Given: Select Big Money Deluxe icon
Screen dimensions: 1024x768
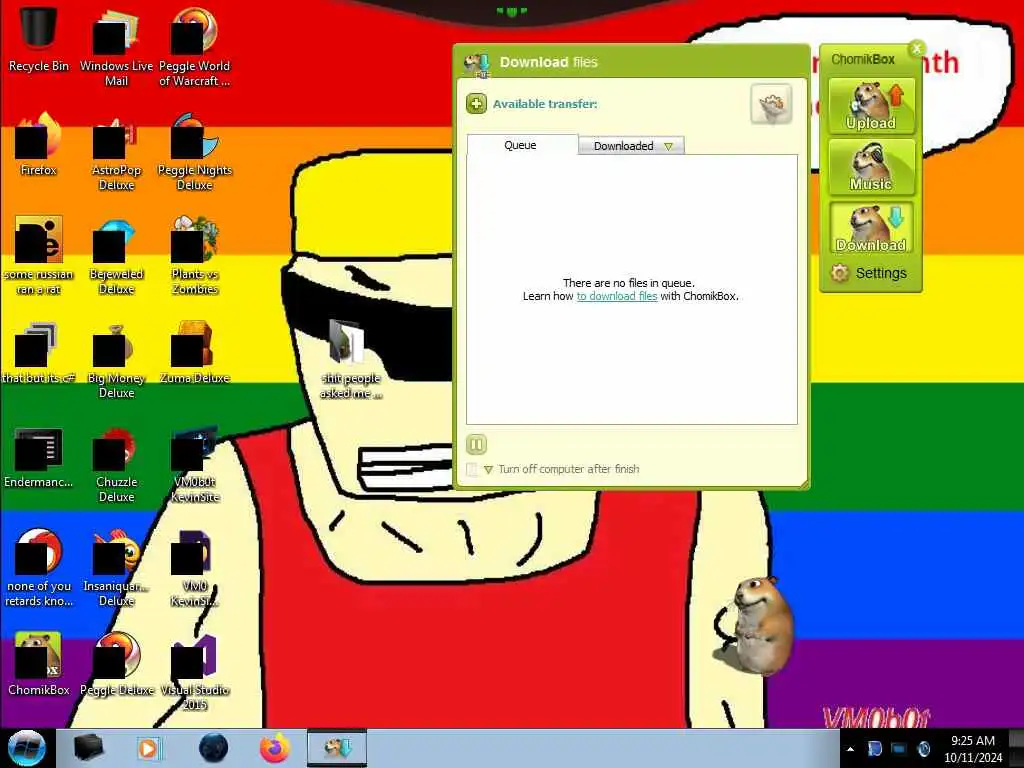Looking at the screenshot, I should point(116,359).
